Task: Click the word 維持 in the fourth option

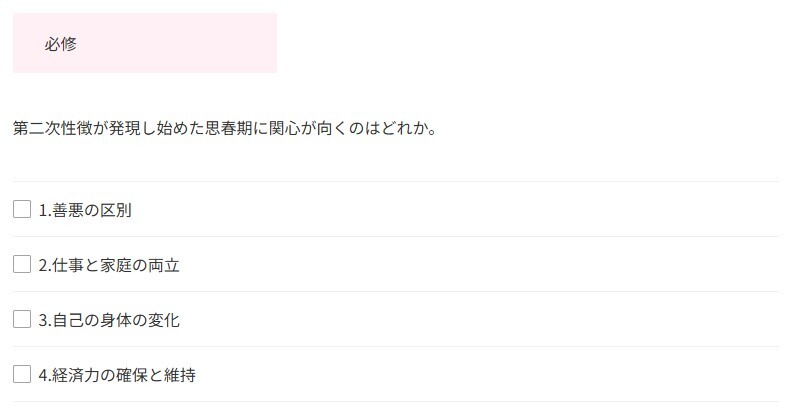Action: [180, 375]
